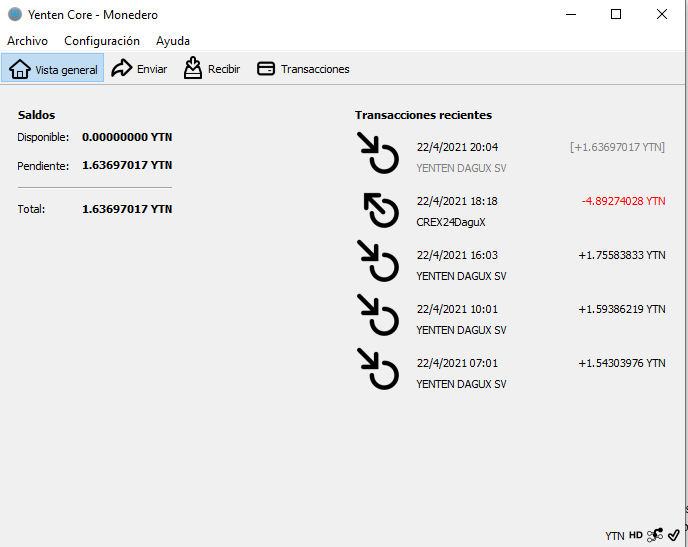This screenshot has width=688, height=547.
Task: Click the 22/4/2021 07:01 transaction entry
Action: point(457,363)
